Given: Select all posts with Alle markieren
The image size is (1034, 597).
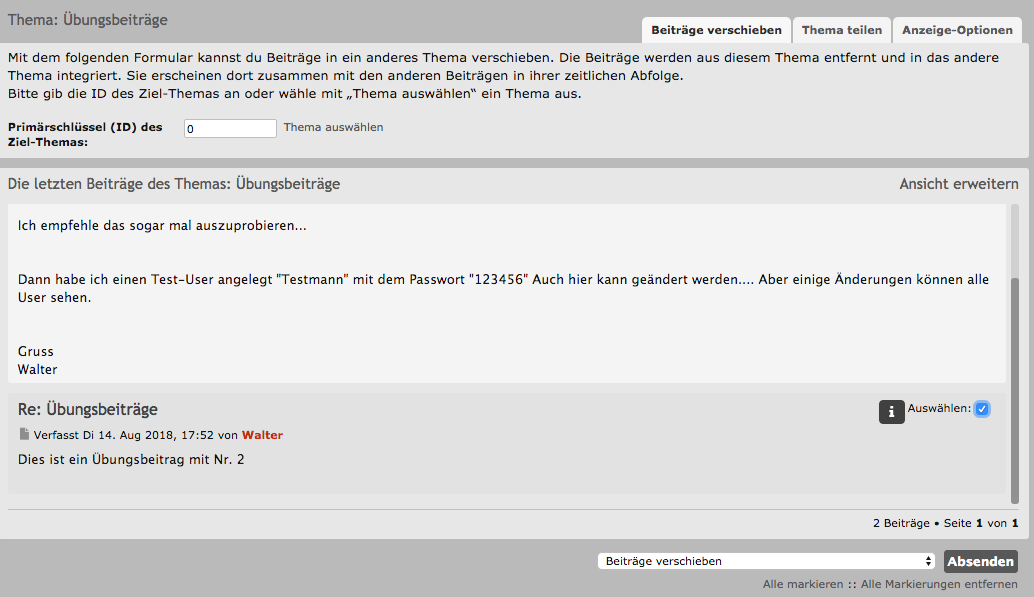Looking at the screenshot, I should pyautogui.click(x=802, y=584).
